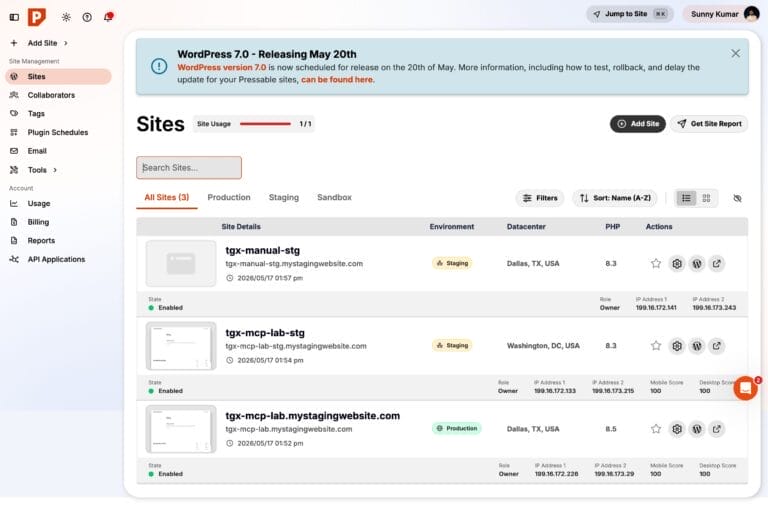Image resolution: width=768 pixels, height=505 pixels.
Task: Click tgx-mcp-lab.mystagingwebsite.com thumbnail
Action: click(181, 429)
